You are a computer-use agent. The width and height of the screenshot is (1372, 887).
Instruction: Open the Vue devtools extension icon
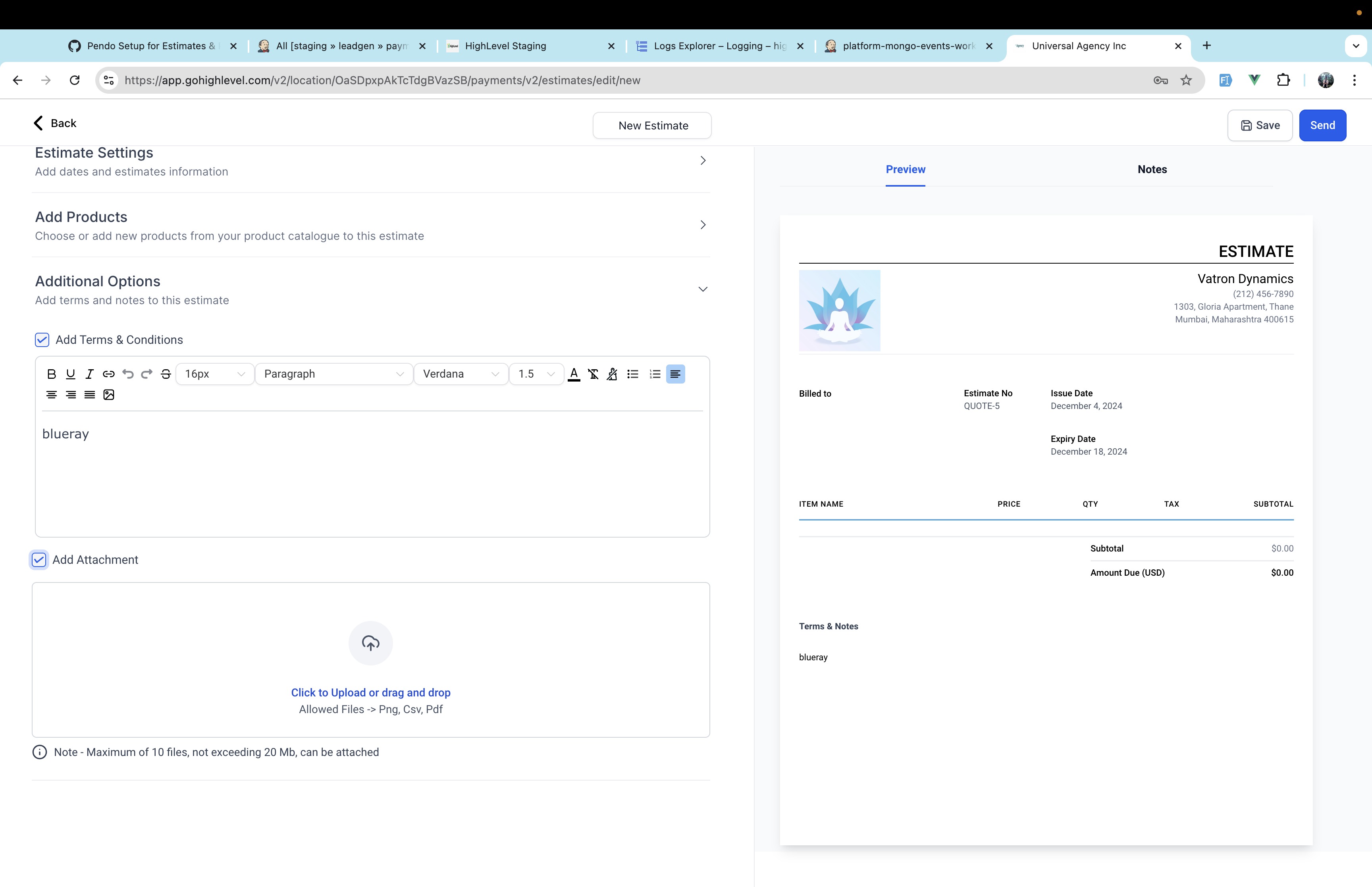tap(1254, 80)
